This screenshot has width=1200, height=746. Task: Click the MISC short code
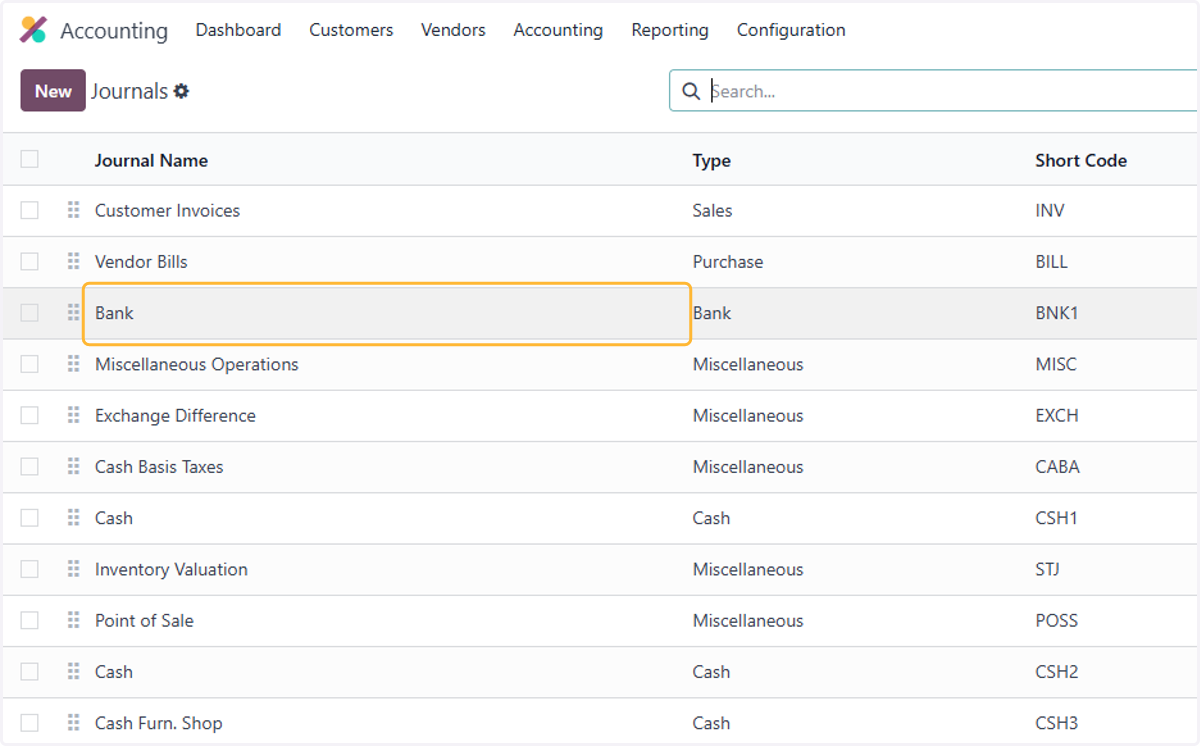(x=1056, y=364)
